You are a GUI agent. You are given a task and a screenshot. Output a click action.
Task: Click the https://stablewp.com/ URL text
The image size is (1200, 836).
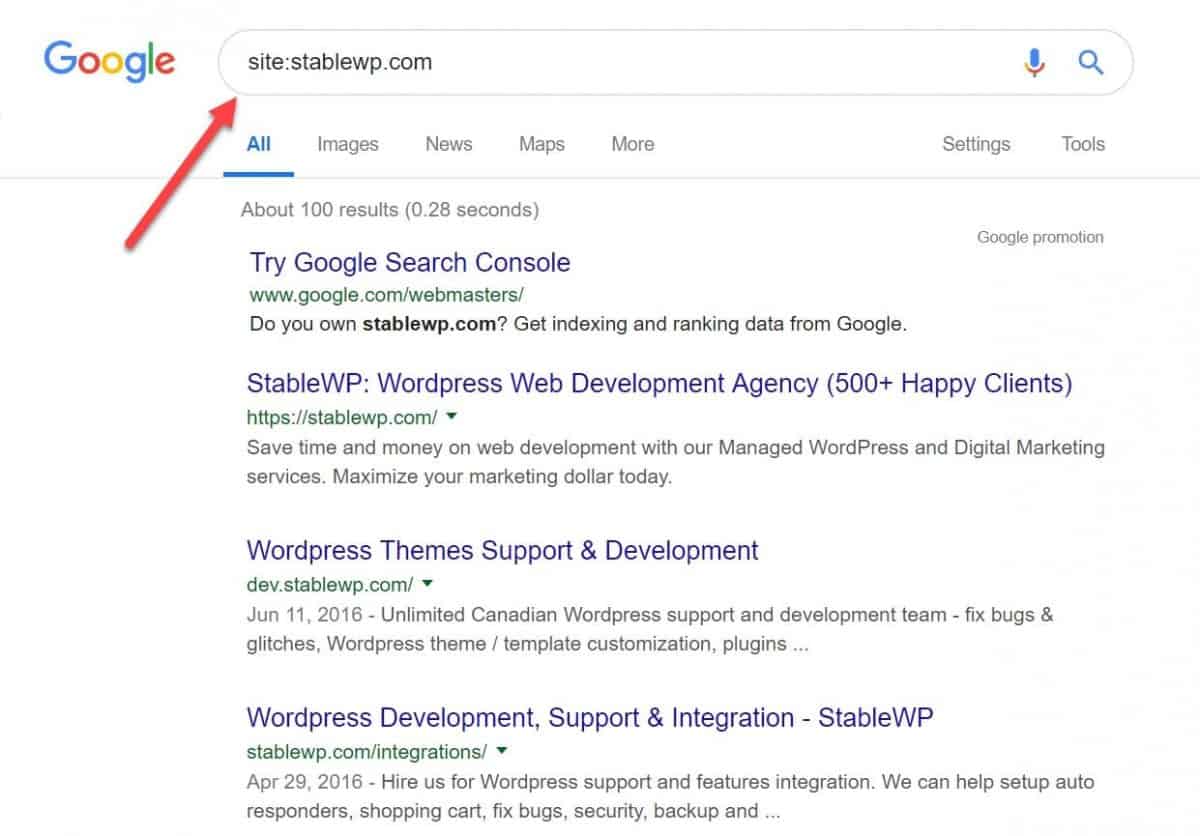341,417
